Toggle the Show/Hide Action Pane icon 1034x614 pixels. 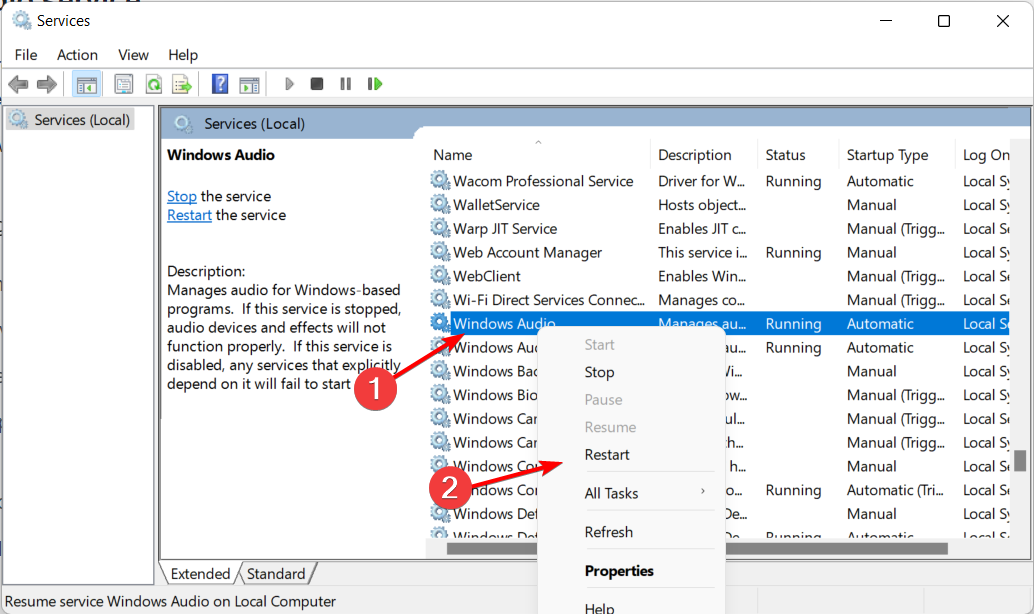point(249,84)
